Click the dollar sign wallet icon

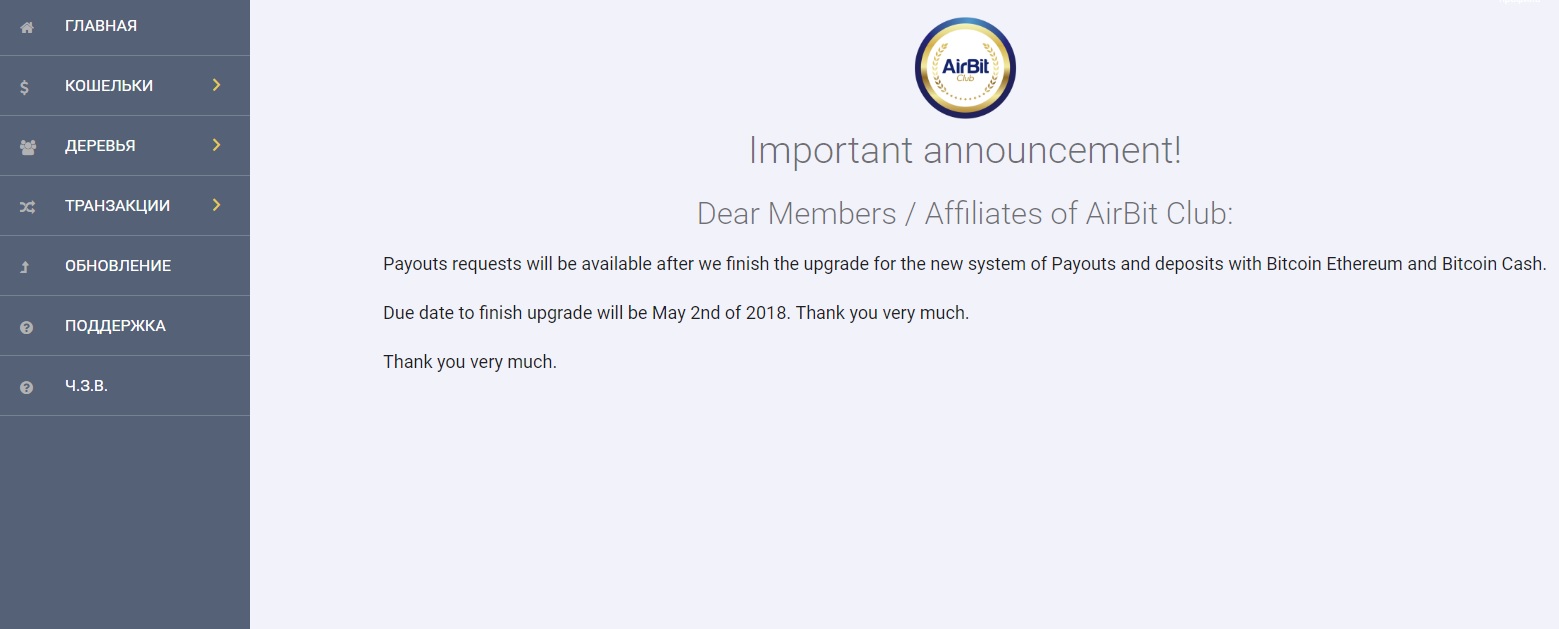25,87
